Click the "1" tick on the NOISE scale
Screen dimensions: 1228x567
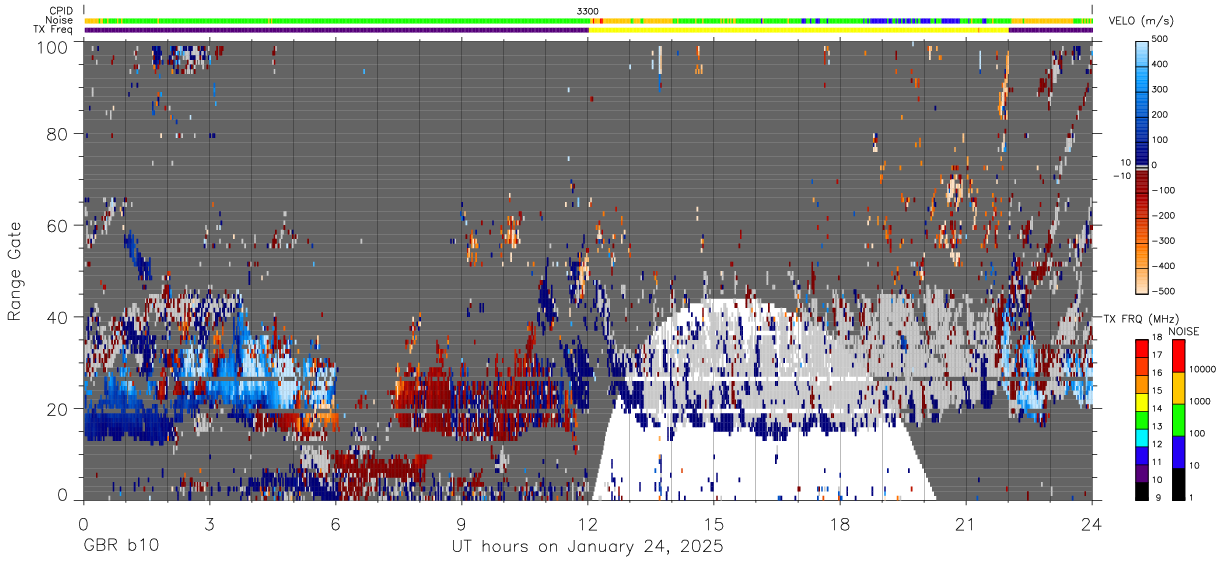tap(1193, 499)
